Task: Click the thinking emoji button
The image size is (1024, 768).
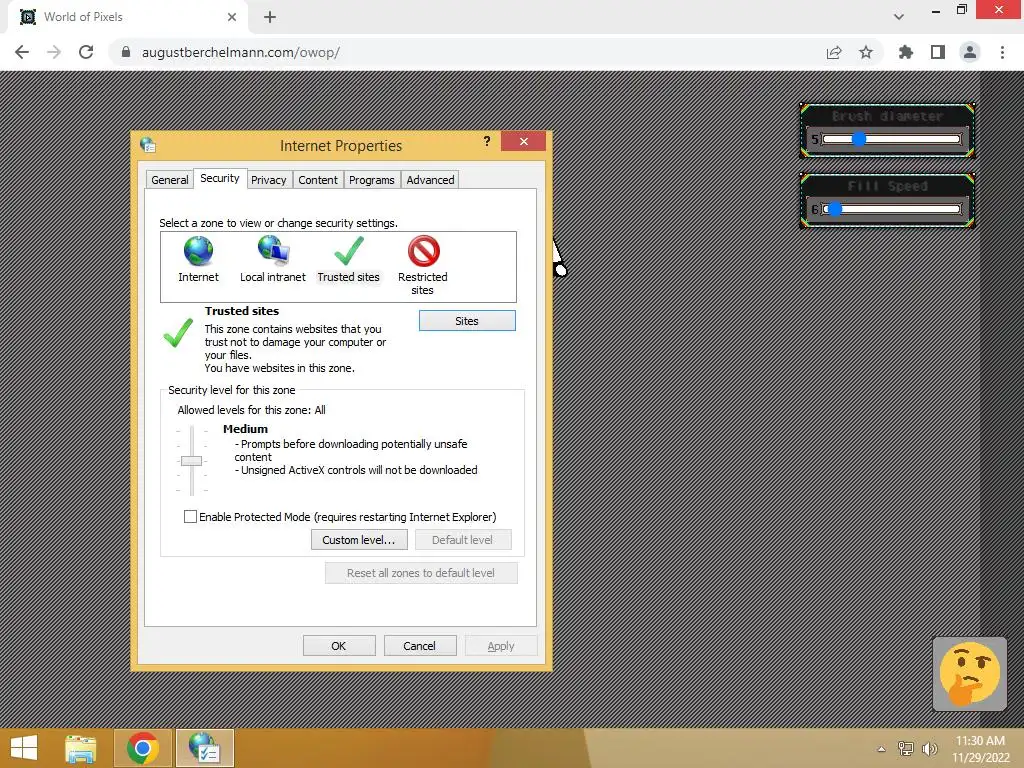Action: pos(970,674)
